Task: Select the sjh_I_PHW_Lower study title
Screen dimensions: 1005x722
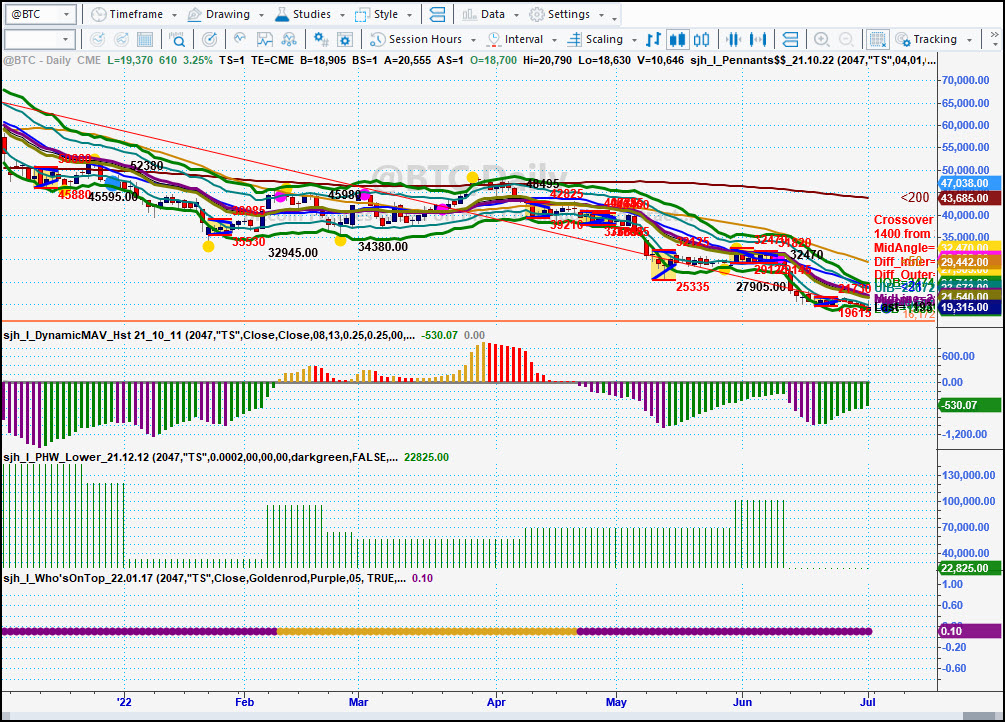Action: [x=201, y=457]
